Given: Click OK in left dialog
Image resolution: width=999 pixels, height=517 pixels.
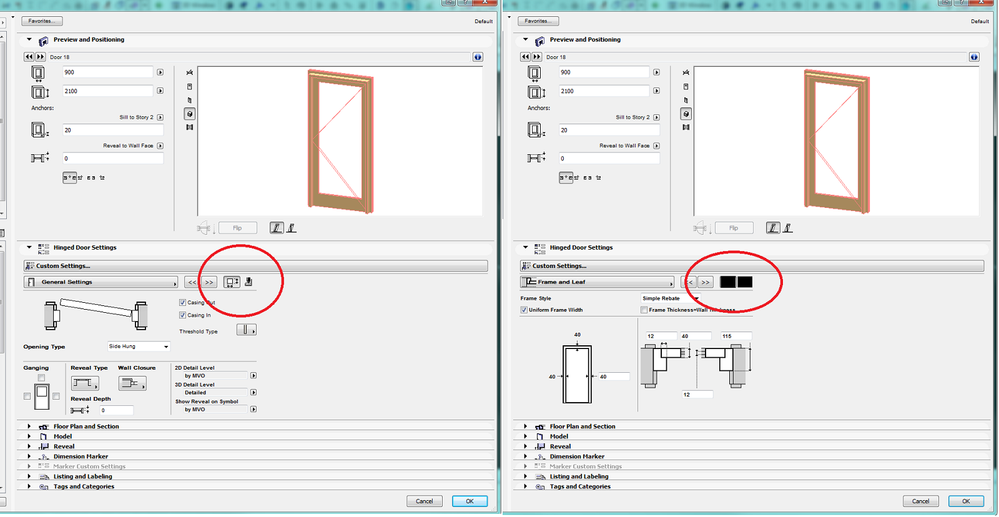Looking at the screenshot, I should coord(470,501).
